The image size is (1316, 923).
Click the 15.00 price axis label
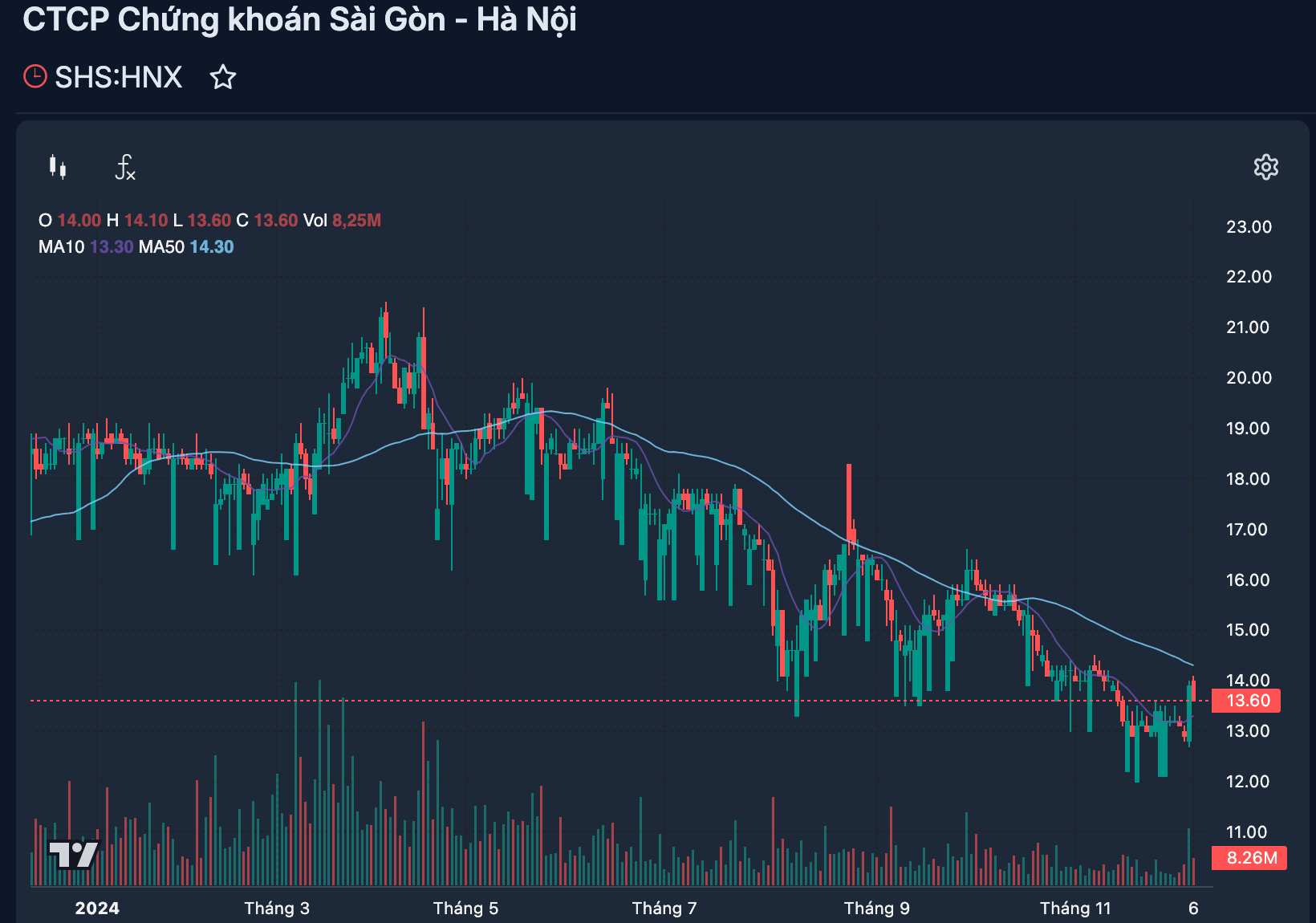click(x=1248, y=630)
